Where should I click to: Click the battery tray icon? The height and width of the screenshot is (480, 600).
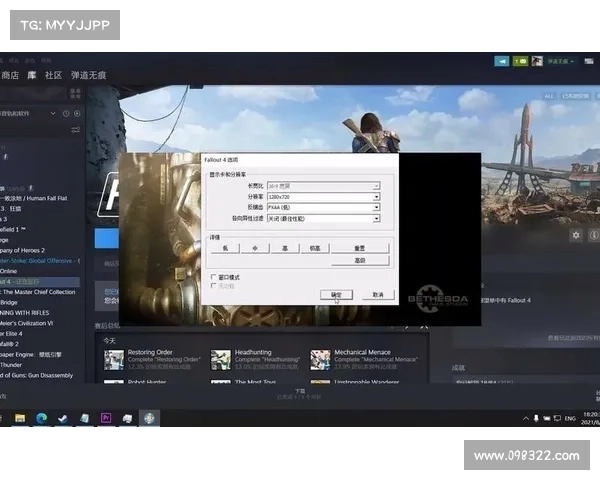547,418
